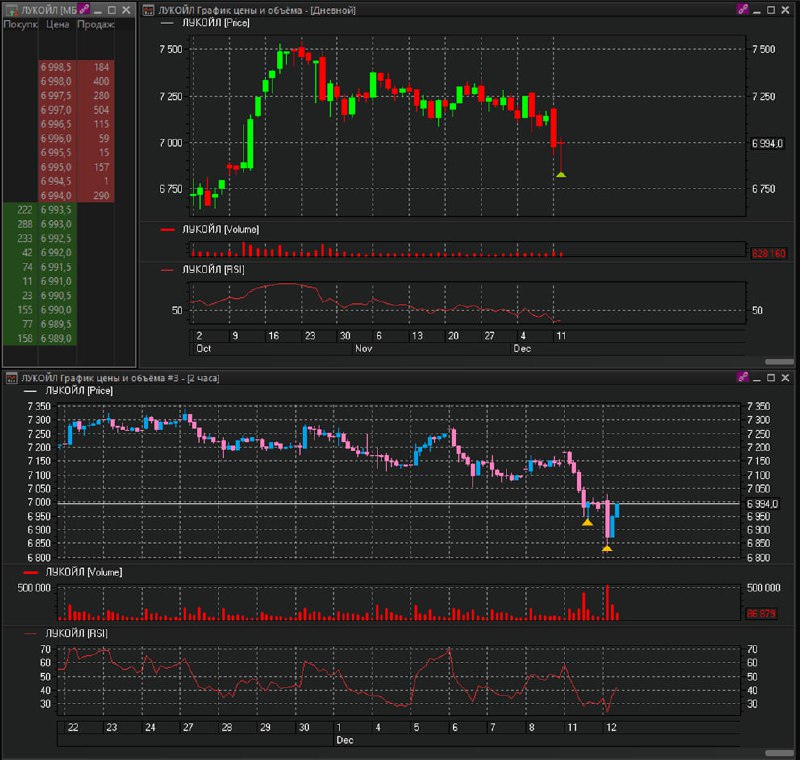The image size is (800, 760).
Task: Close the 2-hour chart window
Action: point(785,377)
